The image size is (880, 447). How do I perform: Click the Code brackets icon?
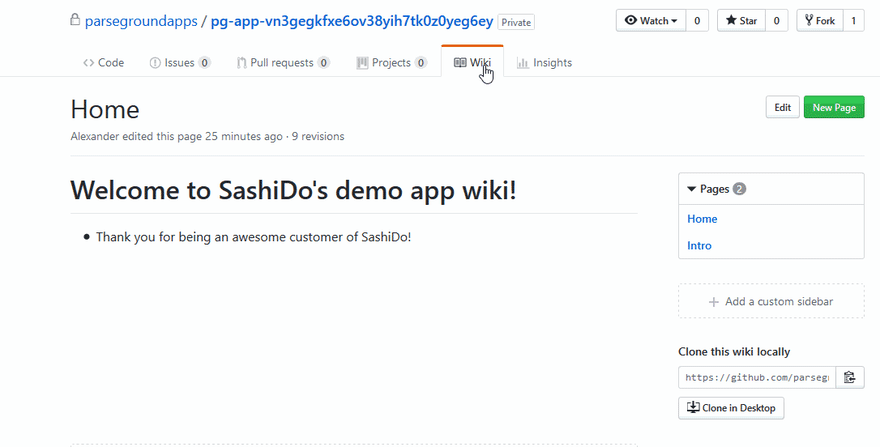click(x=89, y=63)
